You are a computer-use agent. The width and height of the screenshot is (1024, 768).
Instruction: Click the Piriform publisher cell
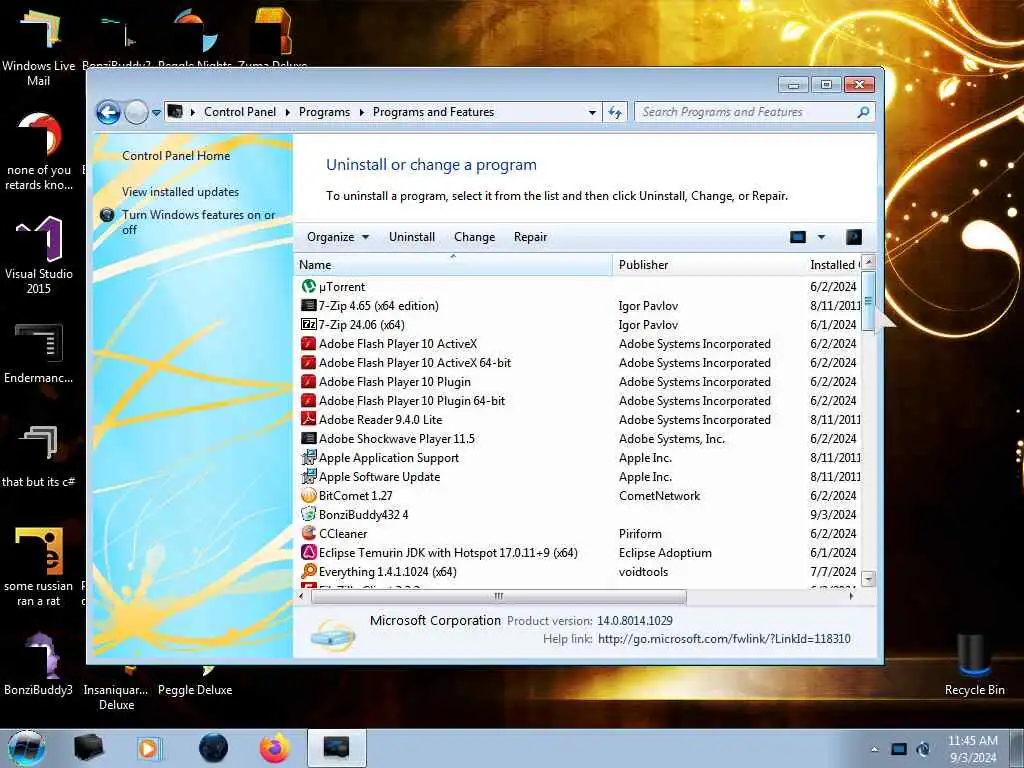click(640, 534)
